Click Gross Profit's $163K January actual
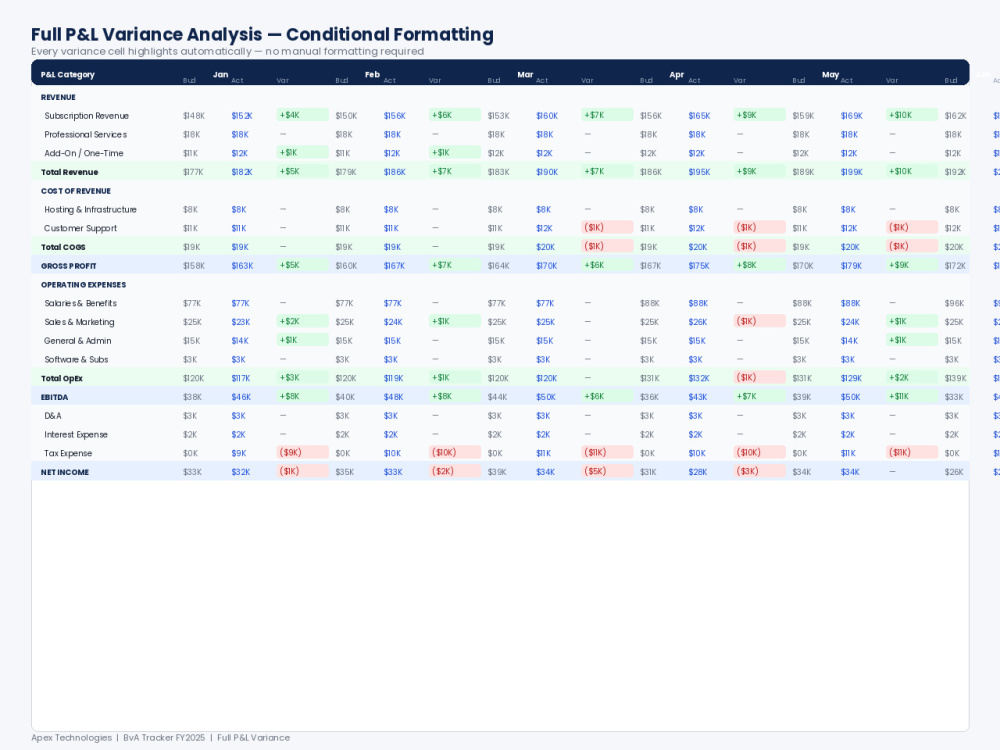 coord(242,266)
